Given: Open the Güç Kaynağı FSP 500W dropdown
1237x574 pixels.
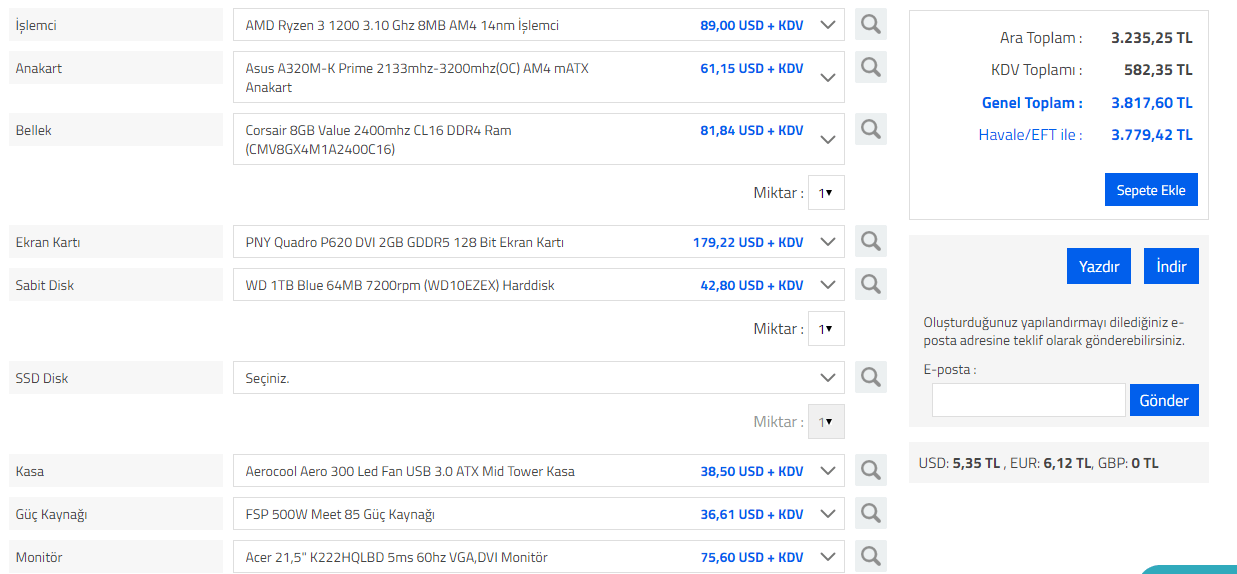Looking at the screenshot, I should coord(539,514).
